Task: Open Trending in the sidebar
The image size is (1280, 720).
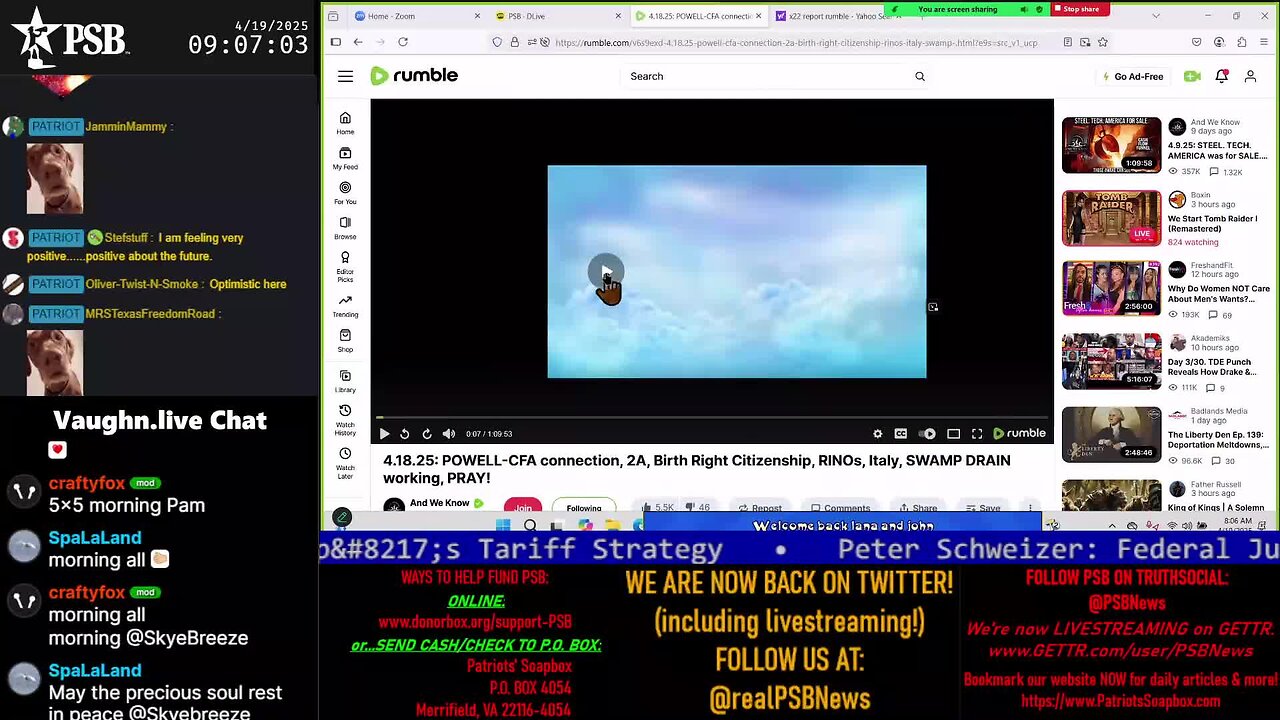Action: pyautogui.click(x=345, y=305)
